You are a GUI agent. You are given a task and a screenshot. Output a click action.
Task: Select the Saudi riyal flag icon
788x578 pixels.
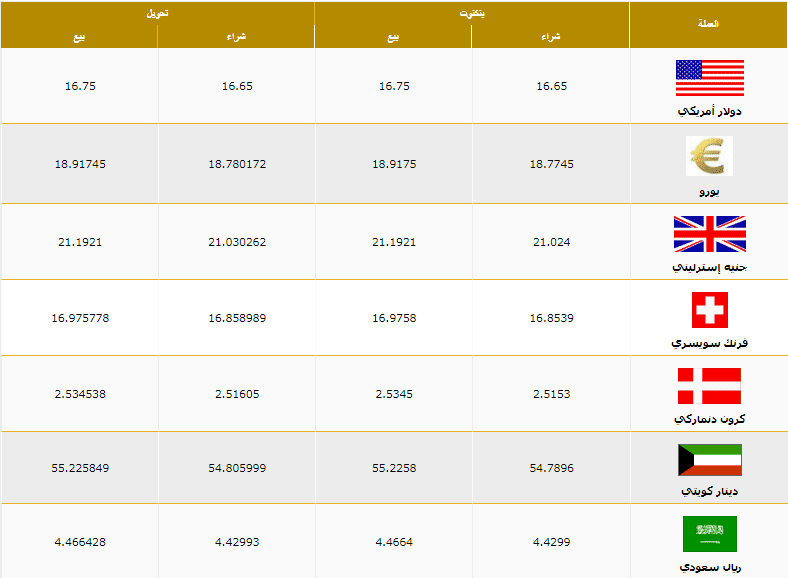(710, 534)
